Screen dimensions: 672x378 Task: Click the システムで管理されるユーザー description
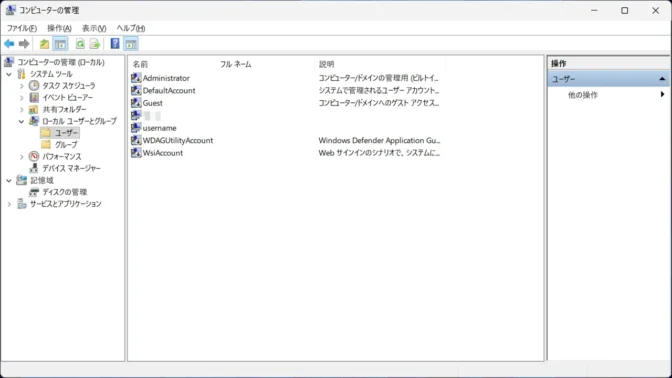(378, 90)
